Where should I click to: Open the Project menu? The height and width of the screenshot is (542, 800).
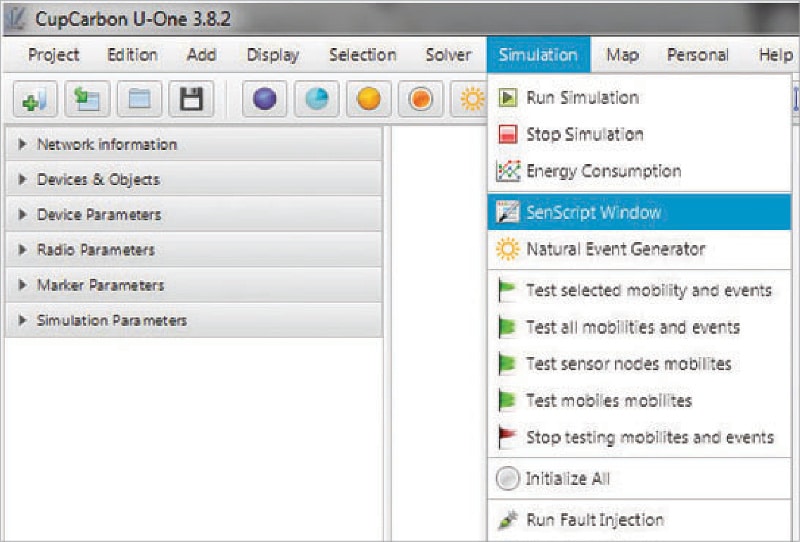tap(54, 55)
